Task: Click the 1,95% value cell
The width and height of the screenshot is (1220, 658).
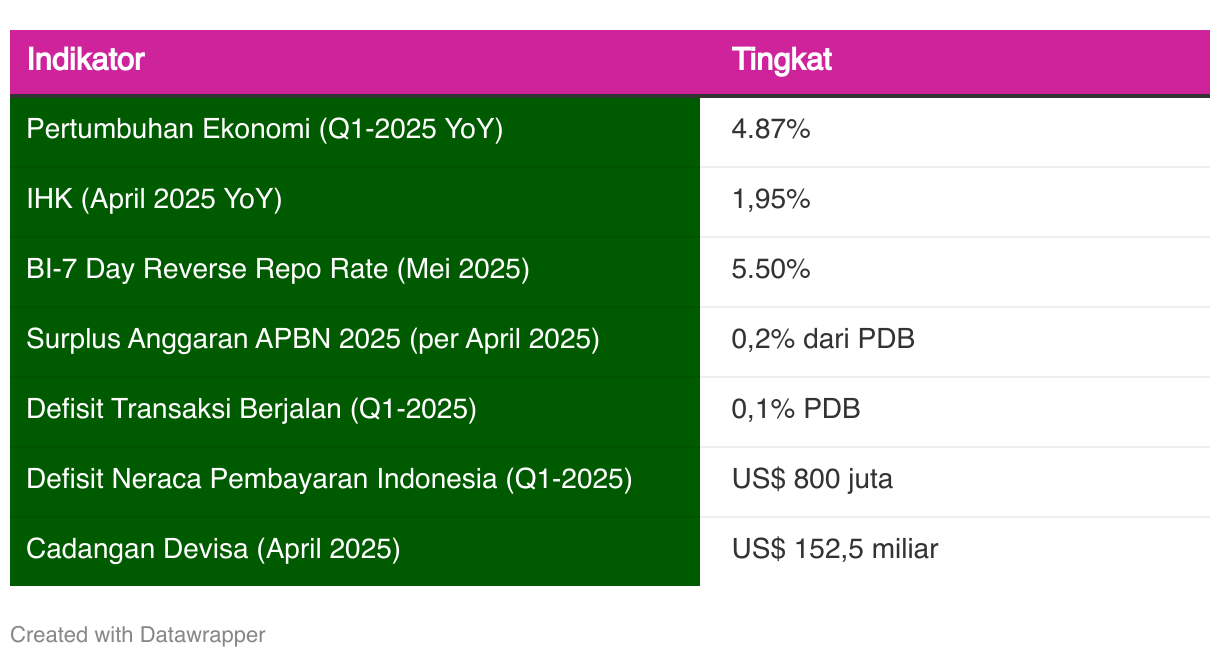Action: tap(955, 201)
